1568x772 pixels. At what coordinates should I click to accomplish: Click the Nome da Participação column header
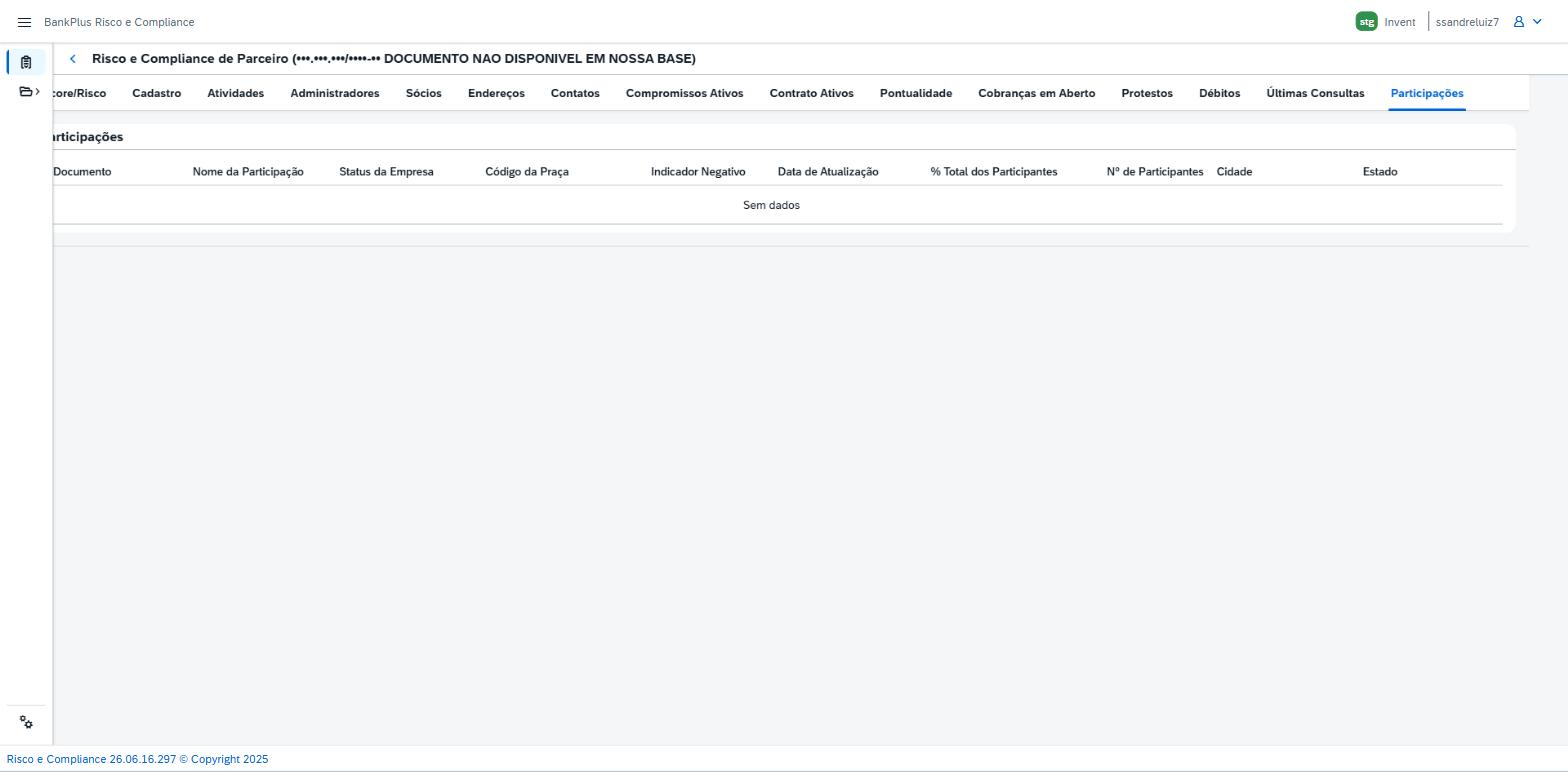pos(248,172)
